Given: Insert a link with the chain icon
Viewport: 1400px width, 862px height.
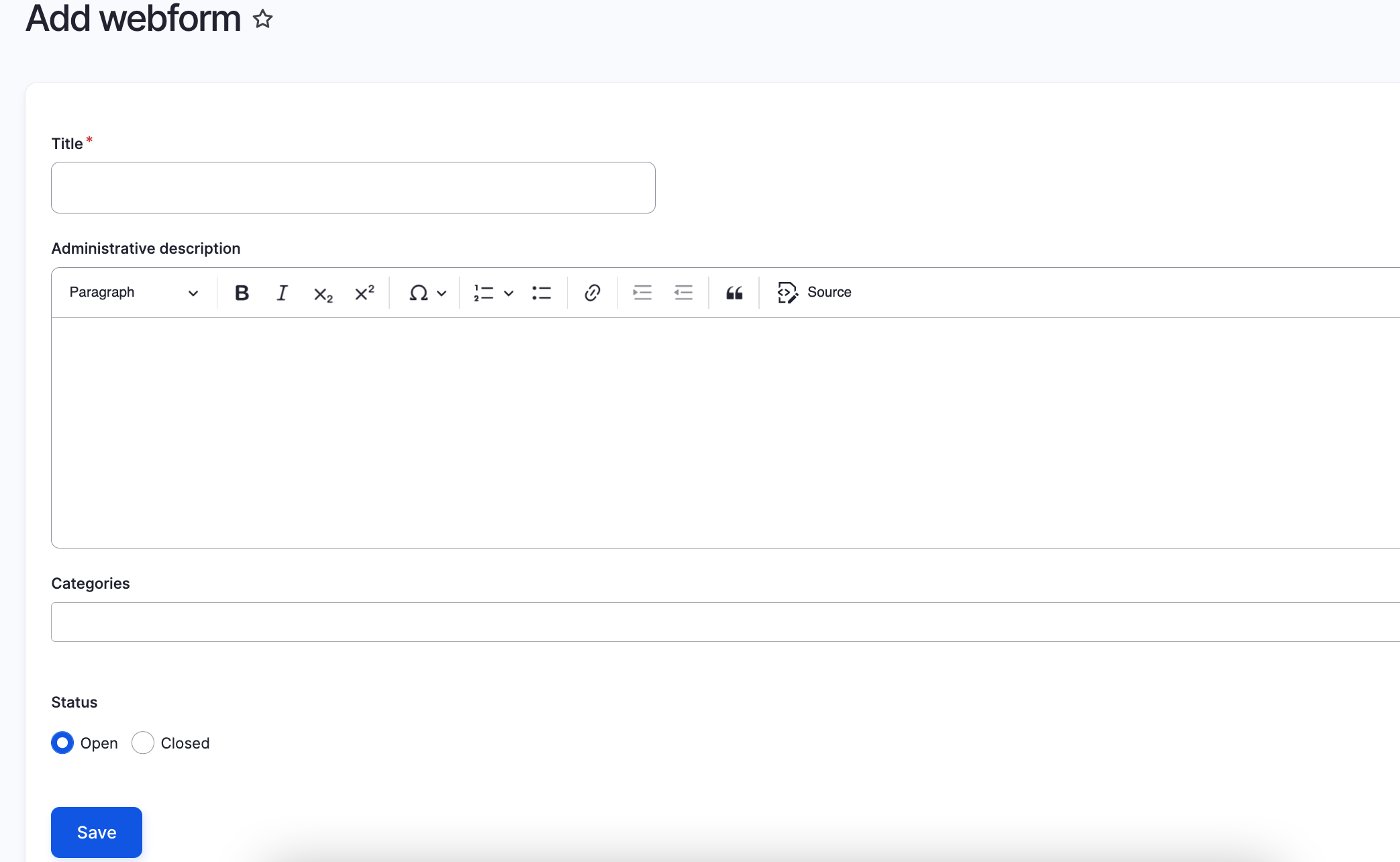Looking at the screenshot, I should pyautogui.click(x=592, y=293).
